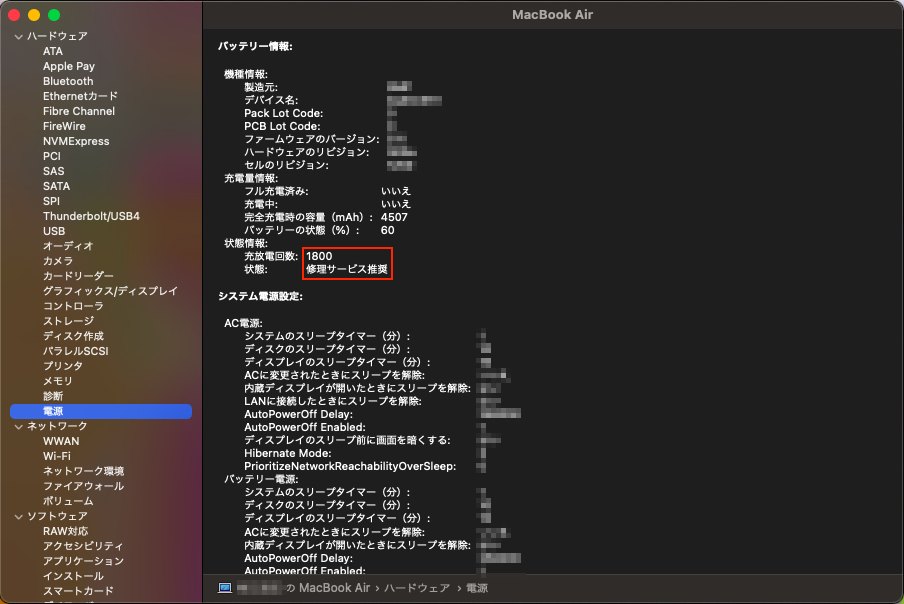
Task: Select Apple Pay in the hardware list
Action: (x=68, y=66)
